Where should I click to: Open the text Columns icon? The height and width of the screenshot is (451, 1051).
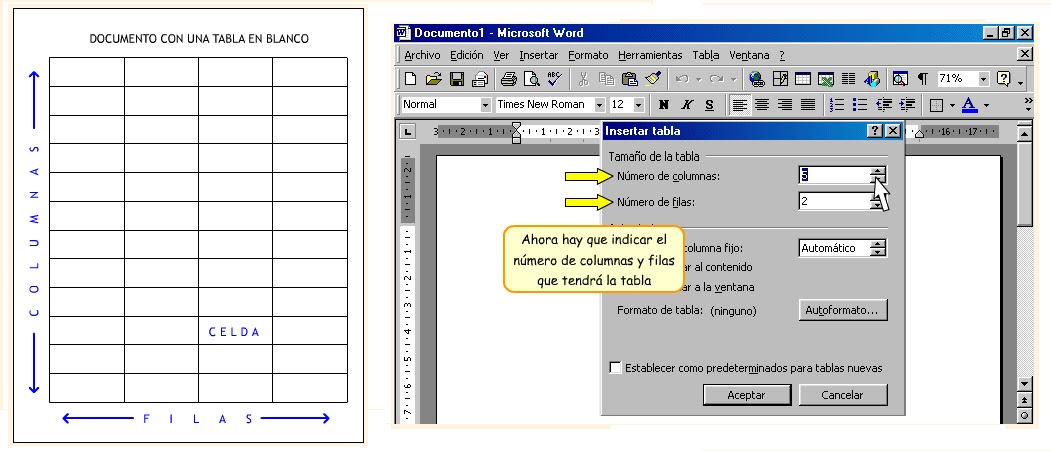pos(849,79)
